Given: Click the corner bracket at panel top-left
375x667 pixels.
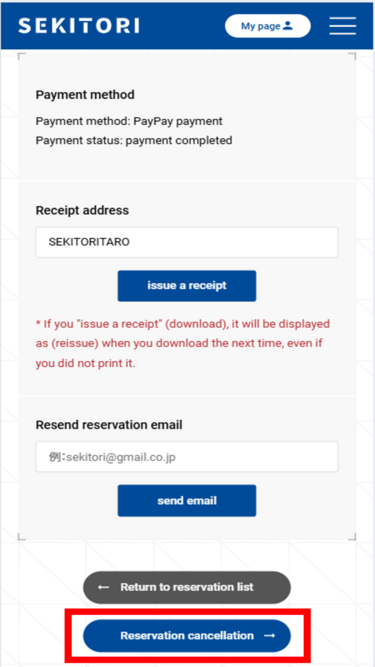Looking at the screenshot, I should coord(22,57).
